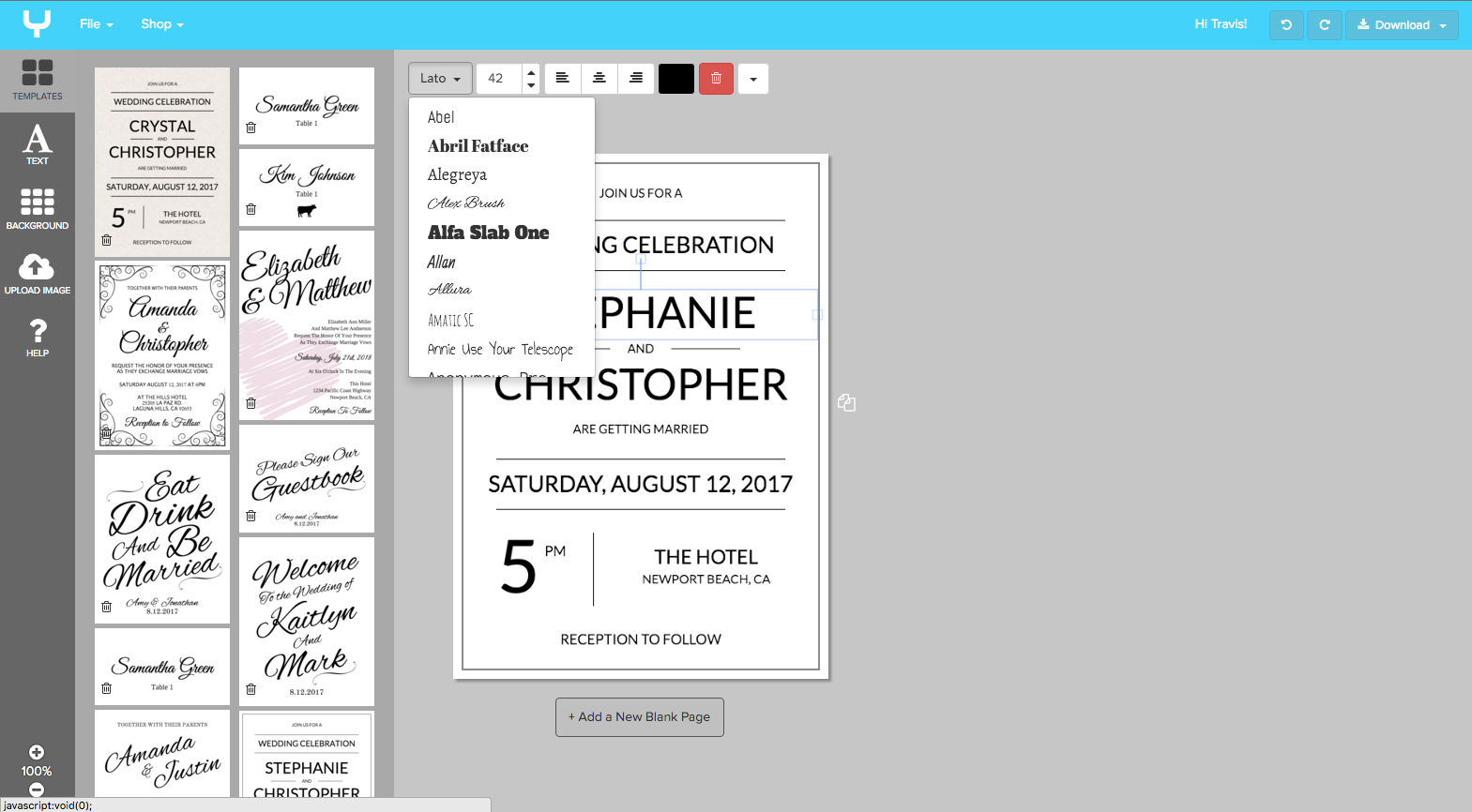Viewport: 1472px width, 812px height.
Task: Delete the lower Samantha Green template
Action: click(106, 688)
